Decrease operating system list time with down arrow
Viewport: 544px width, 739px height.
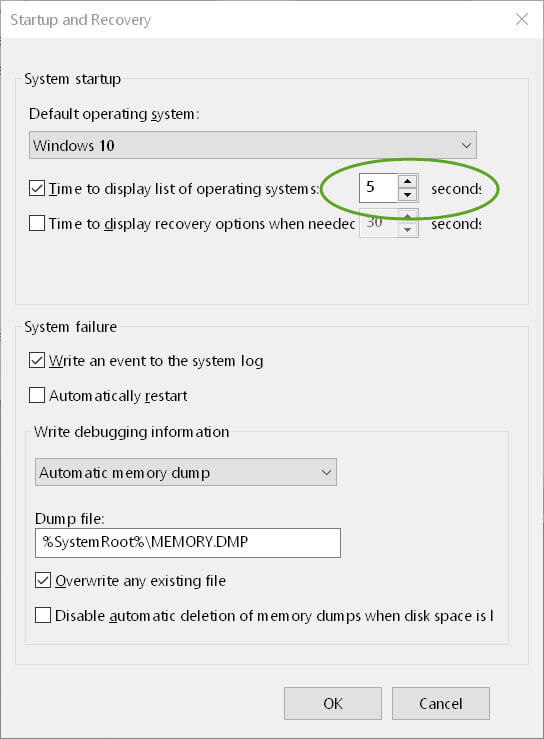click(x=408, y=194)
